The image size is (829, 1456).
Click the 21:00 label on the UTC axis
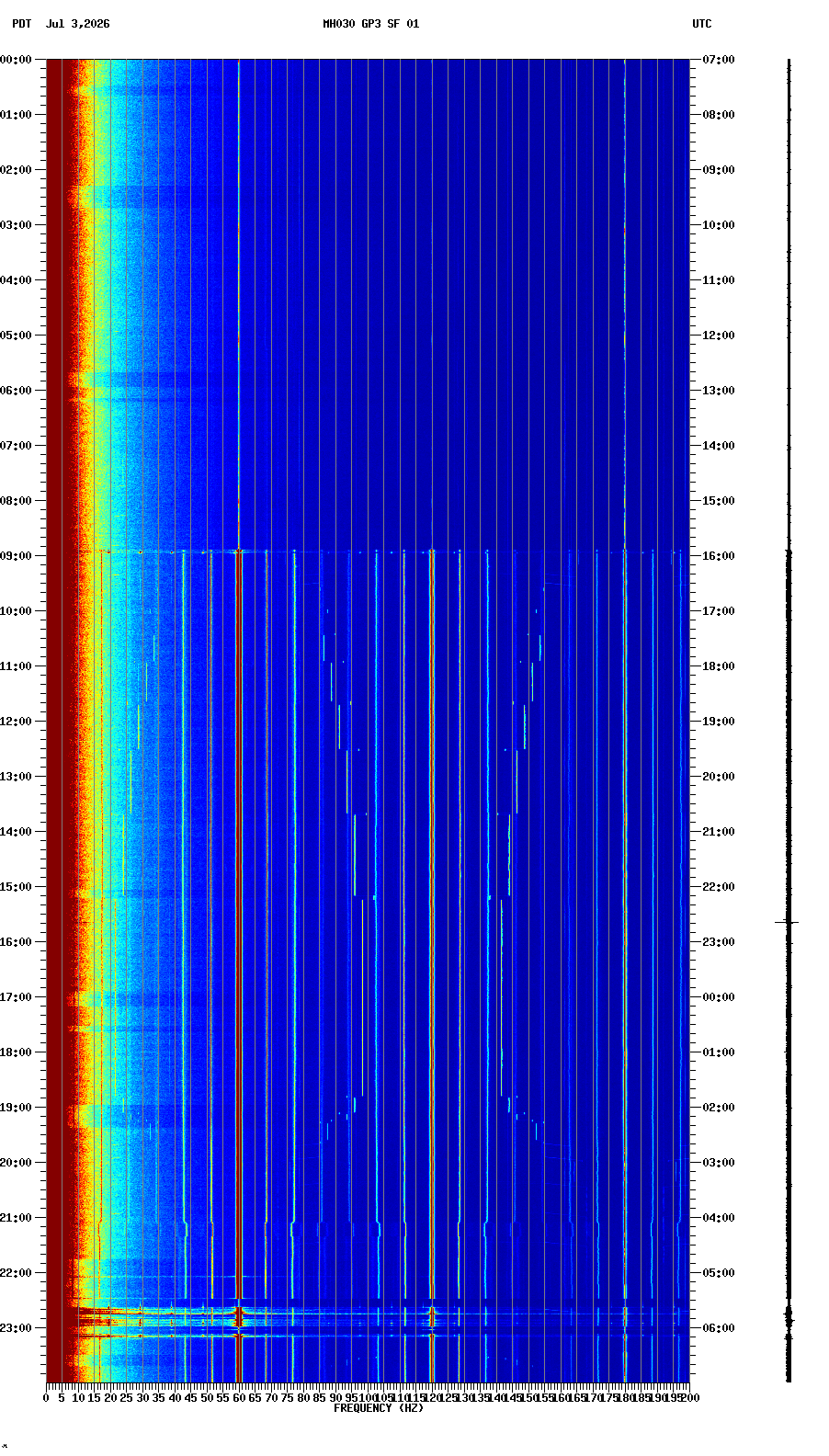click(x=719, y=832)
